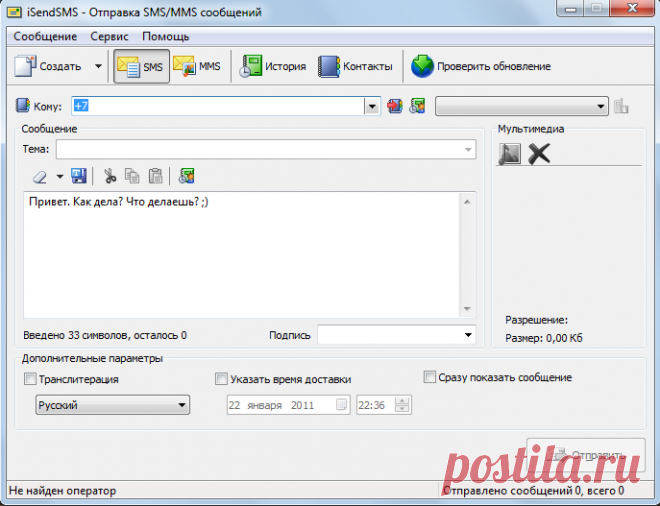
Task: Switch to SMS mode in toolbar
Action: pos(141,66)
